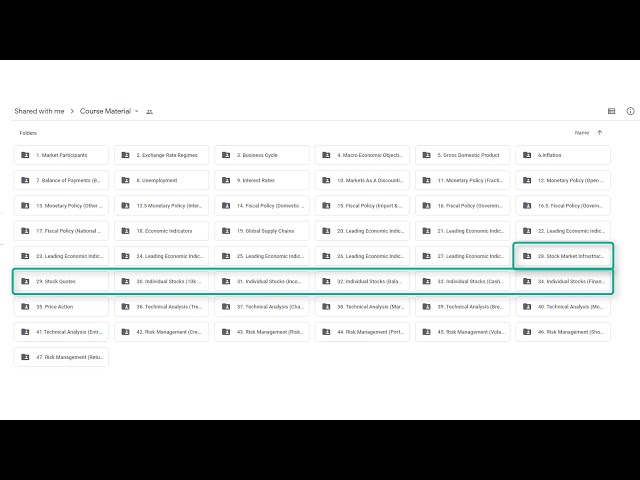
Task: Select the 6. Inflation folder
Action: tap(562, 155)
